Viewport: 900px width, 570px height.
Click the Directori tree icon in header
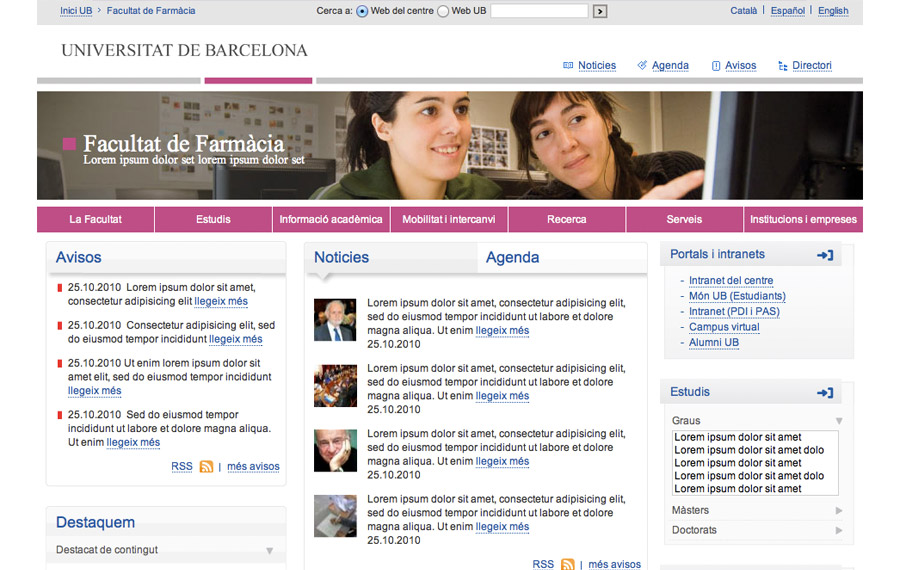782,66
